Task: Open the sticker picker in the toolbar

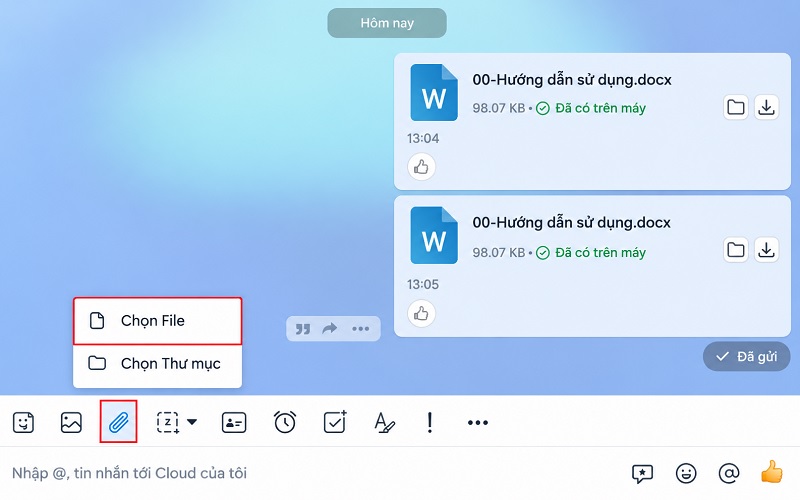Action: [23, 422]
